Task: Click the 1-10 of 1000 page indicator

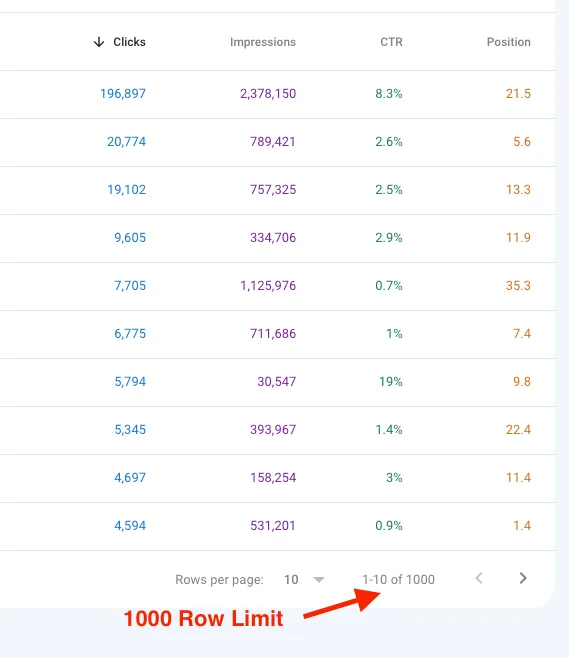Action: point(398,580)
